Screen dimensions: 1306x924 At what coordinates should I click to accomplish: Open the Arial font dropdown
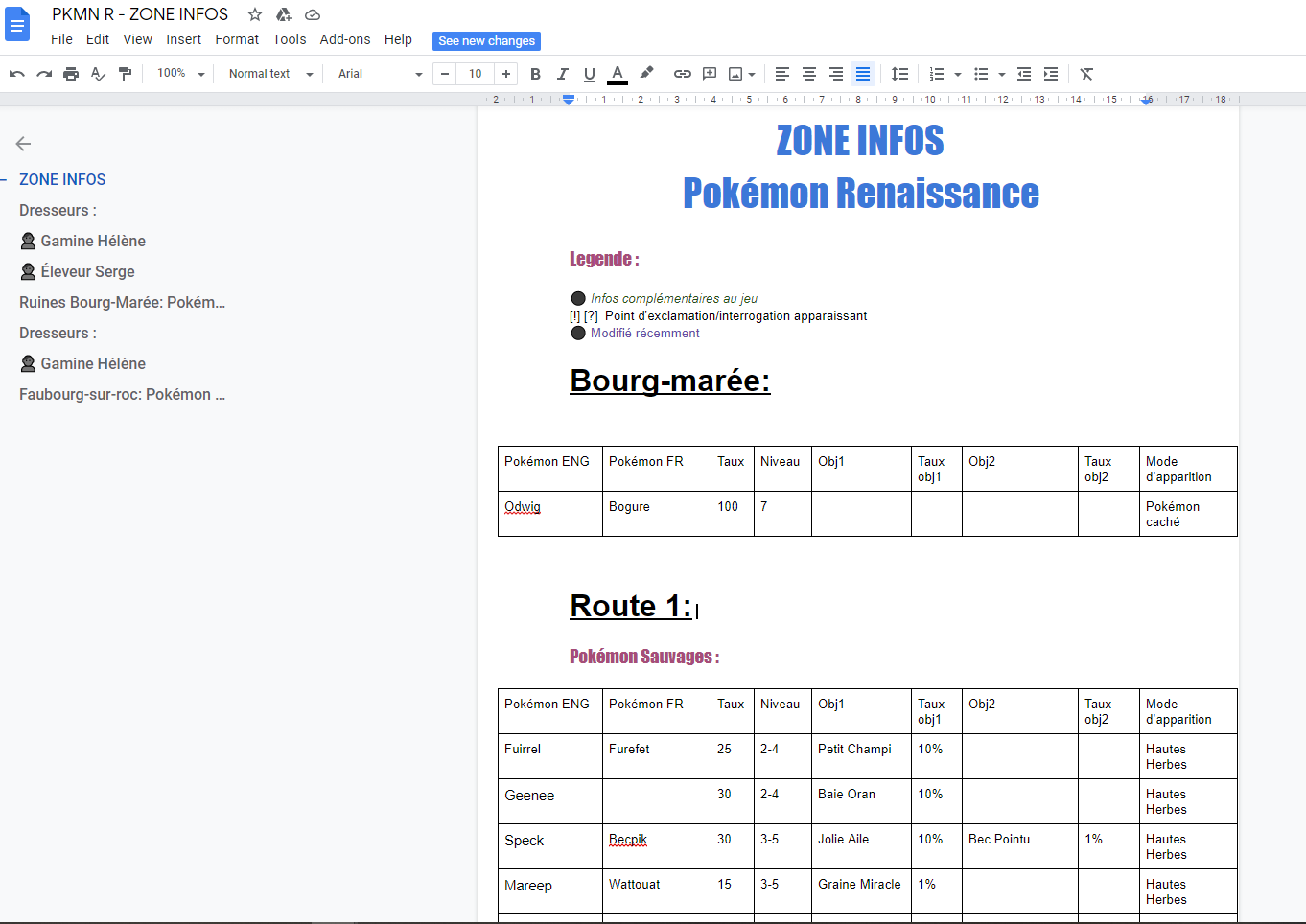coord(380,74)
